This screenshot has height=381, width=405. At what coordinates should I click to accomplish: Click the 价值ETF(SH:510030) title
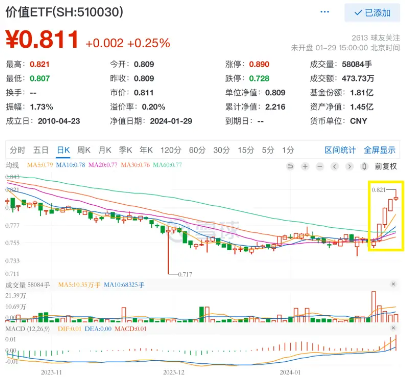(x=64, y=12)
